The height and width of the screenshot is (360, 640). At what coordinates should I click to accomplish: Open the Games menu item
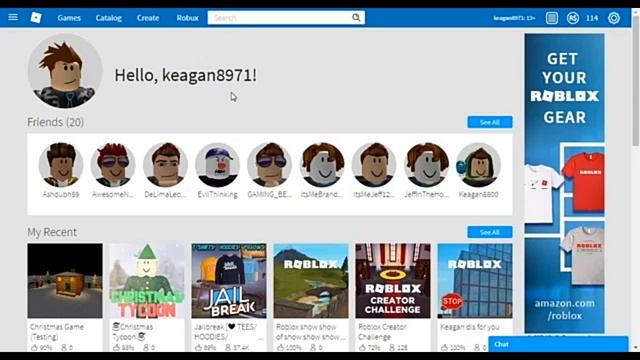pos(69,18)
